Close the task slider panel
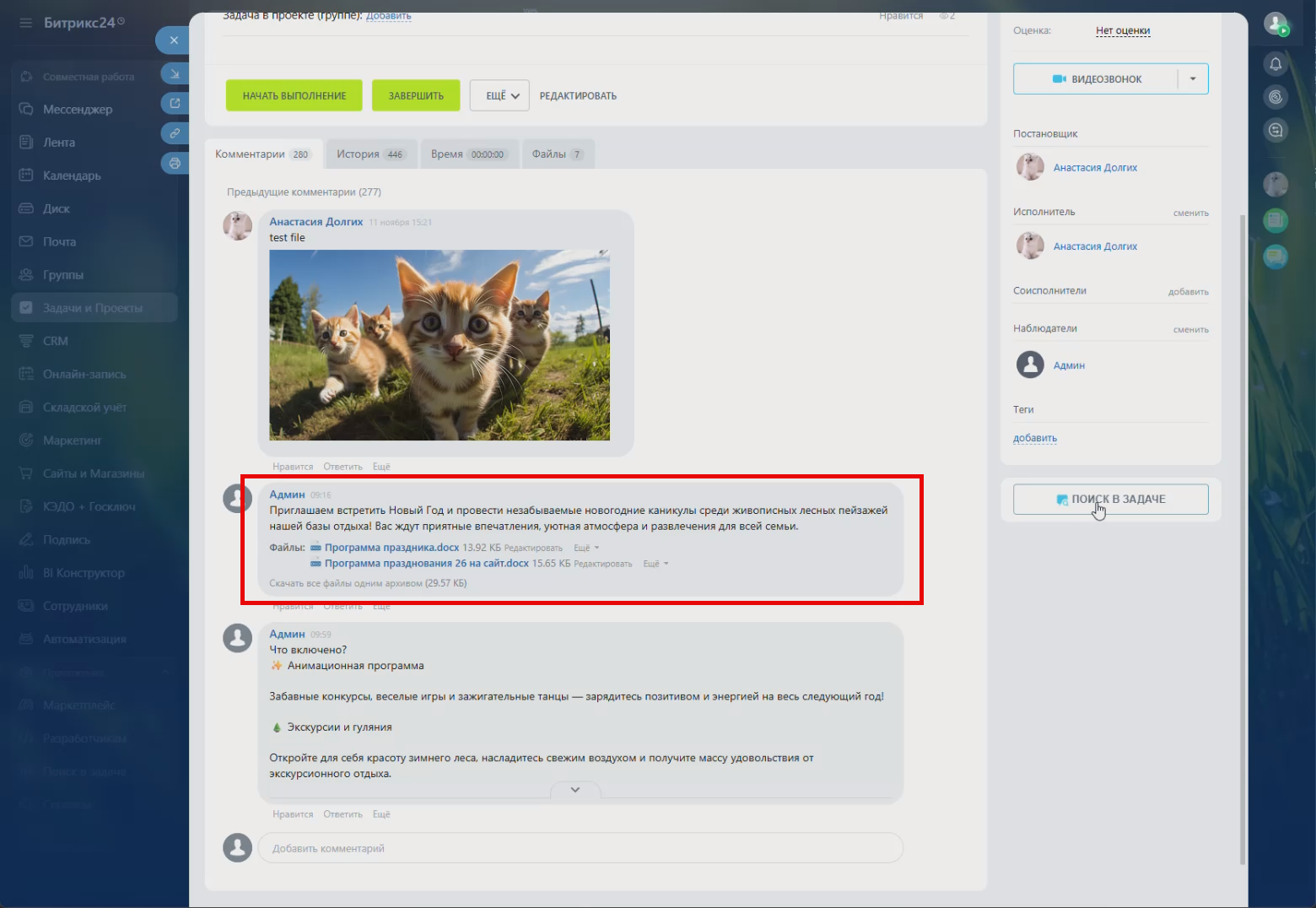Image resolution: width=1316 pixels, height=908 pixels. click(x=173, y=40)
